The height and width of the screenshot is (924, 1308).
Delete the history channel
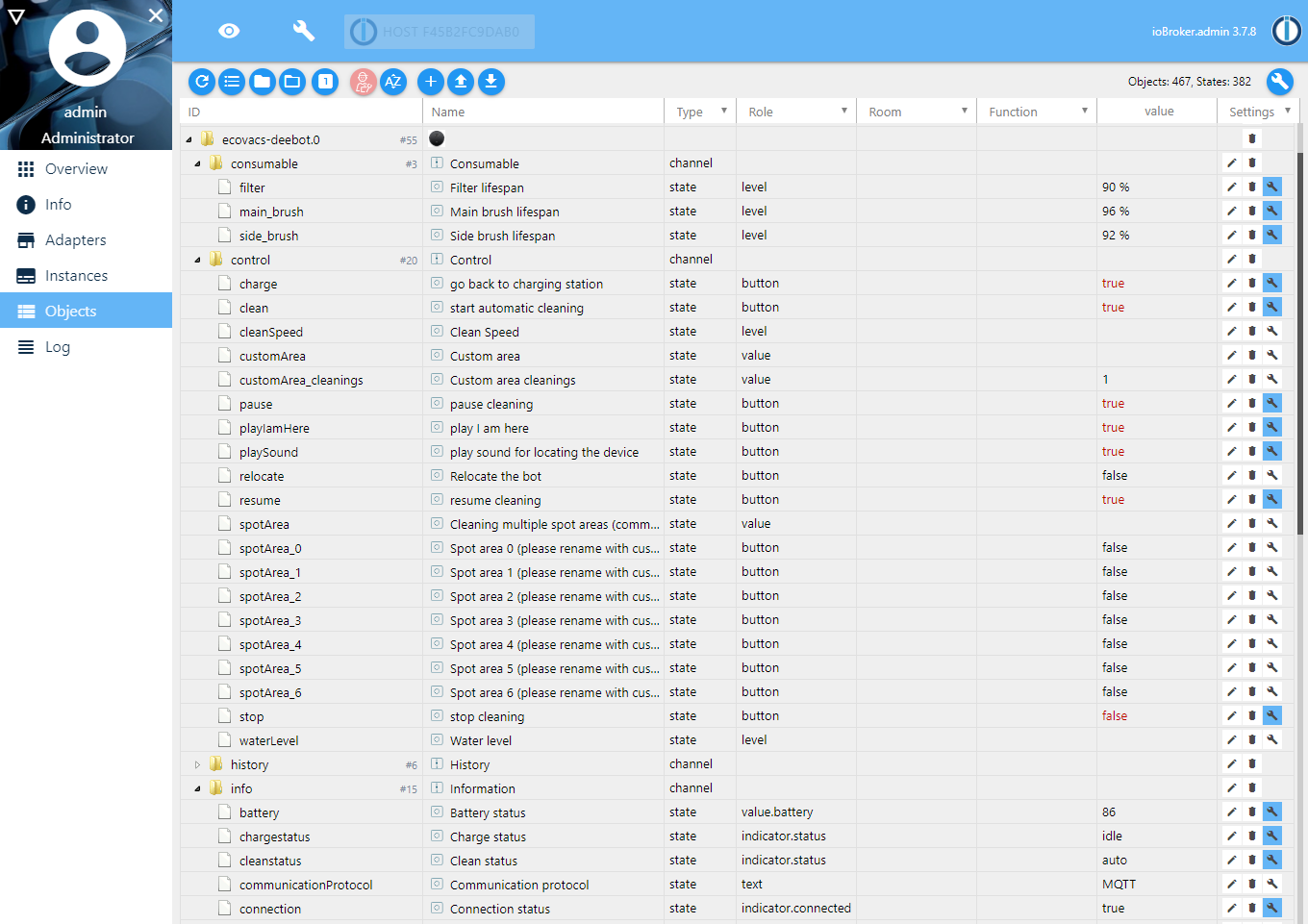point(1252,764)
